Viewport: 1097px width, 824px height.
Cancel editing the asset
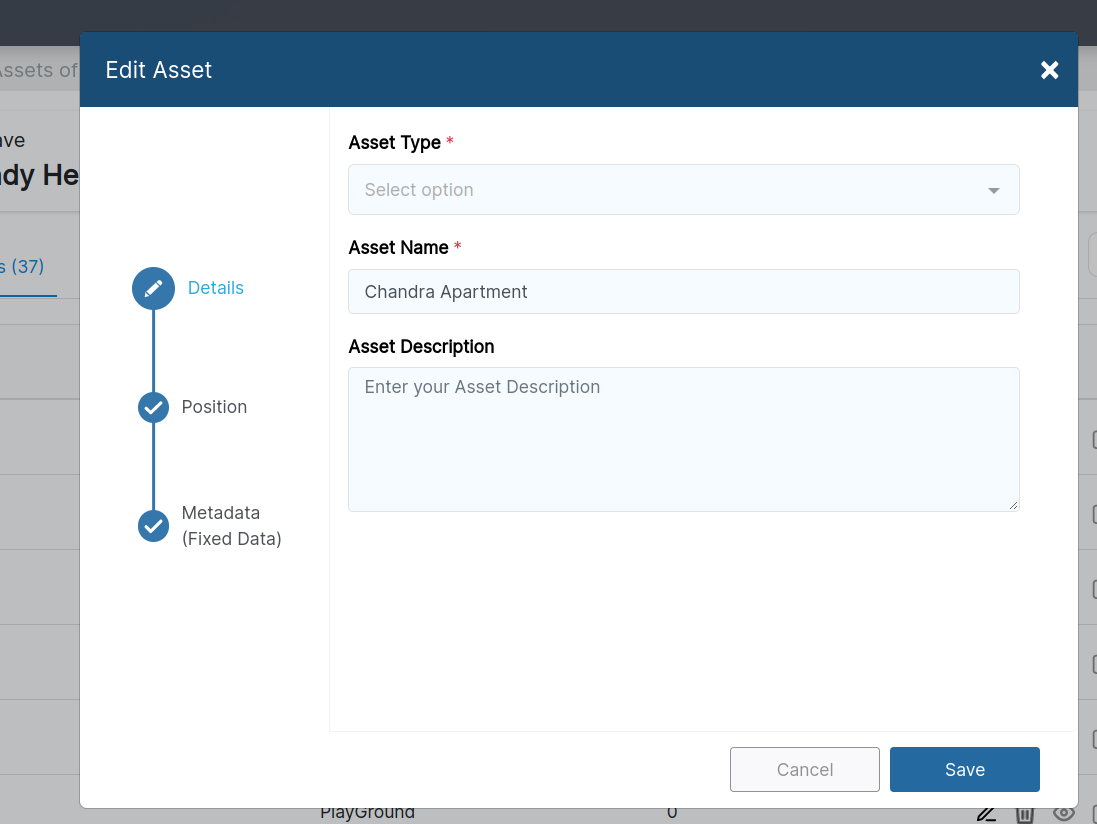pos(805,769)
